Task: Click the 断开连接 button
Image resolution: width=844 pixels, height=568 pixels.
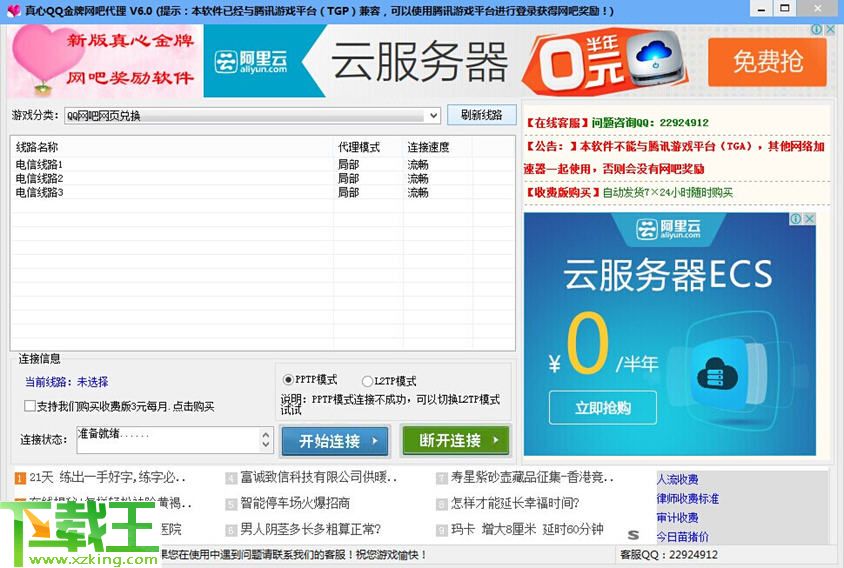Action: tap(455, 440)
